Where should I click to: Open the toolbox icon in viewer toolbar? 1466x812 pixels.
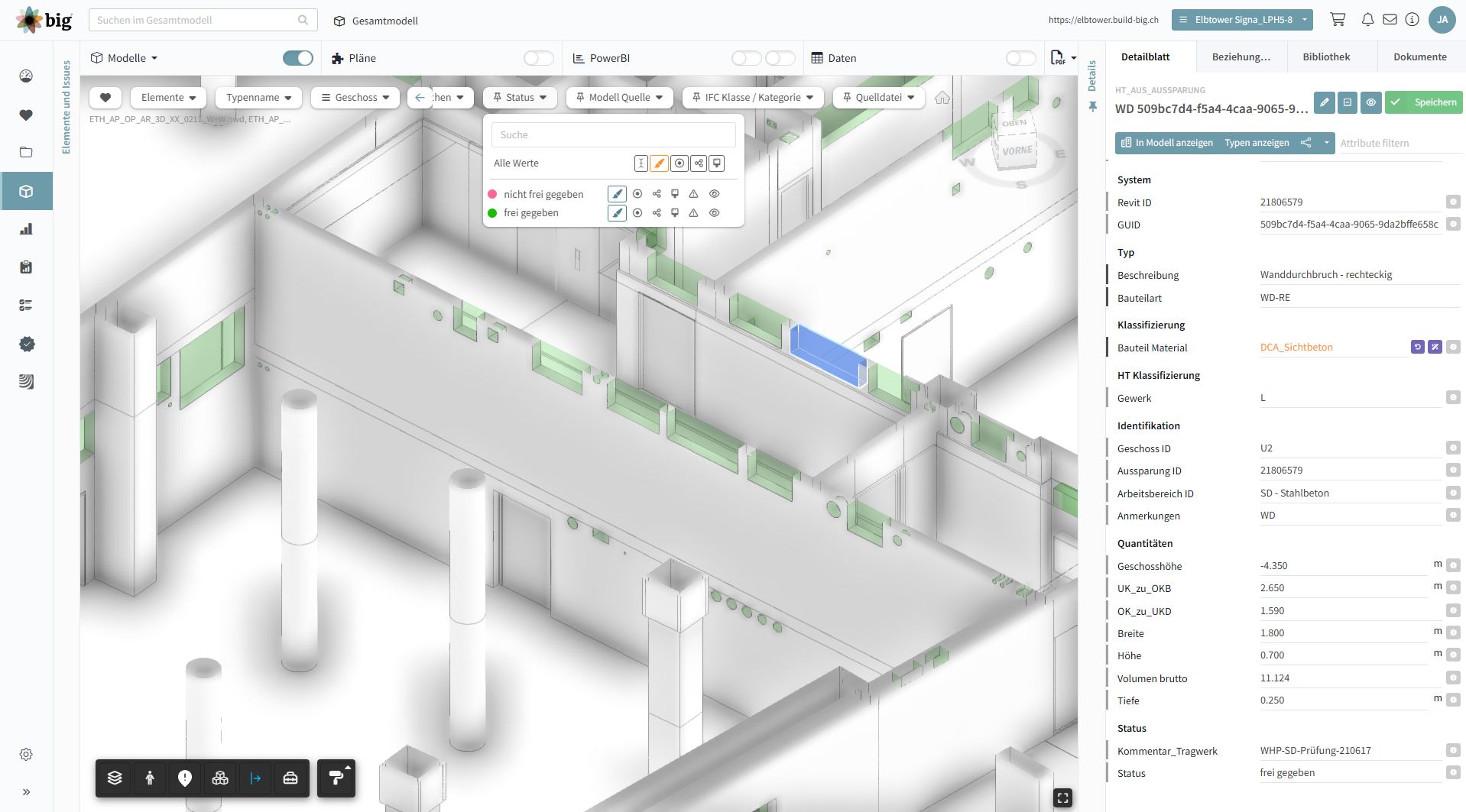coord(290,778)
